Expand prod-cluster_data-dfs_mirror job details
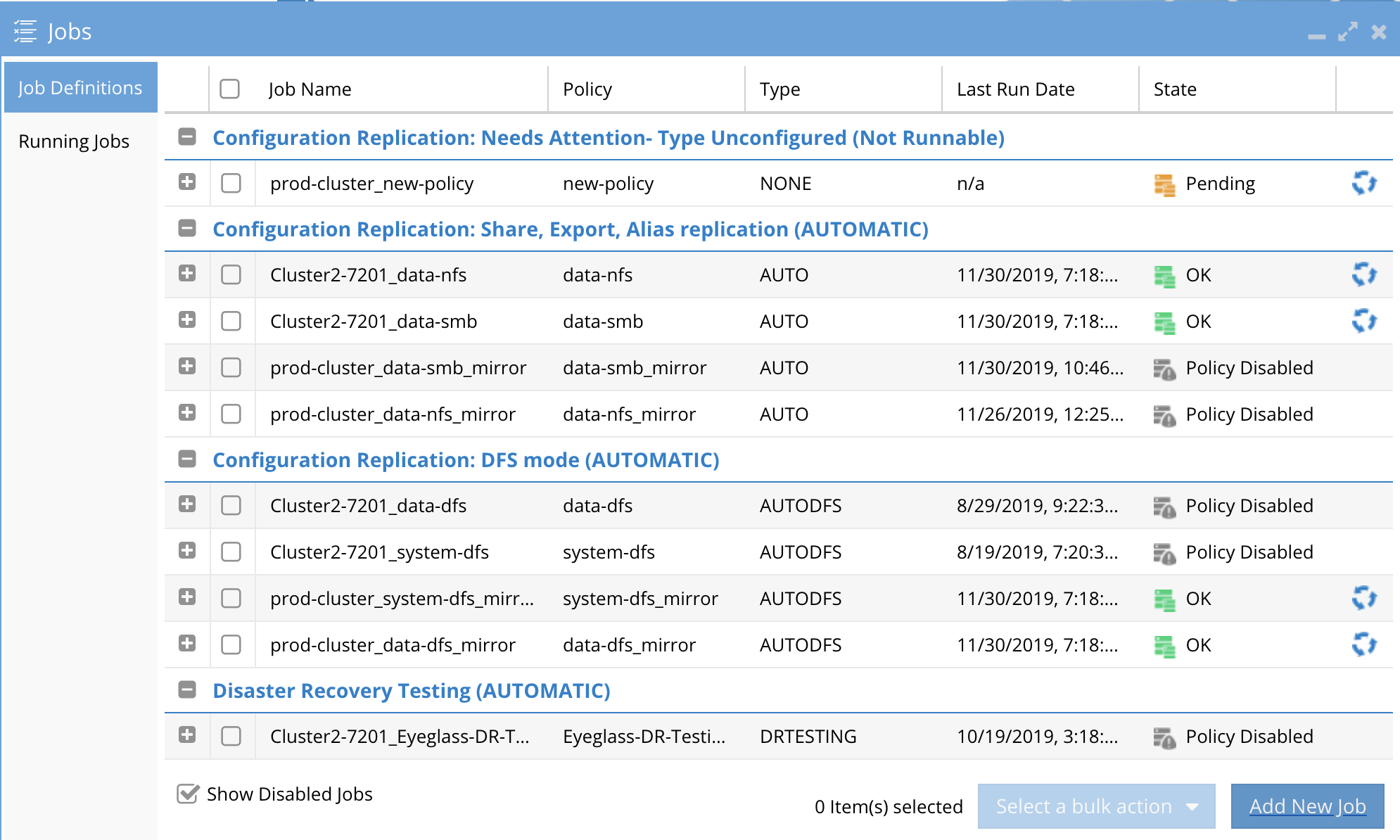Viewport: 1400px width, 840px height. 187,643
